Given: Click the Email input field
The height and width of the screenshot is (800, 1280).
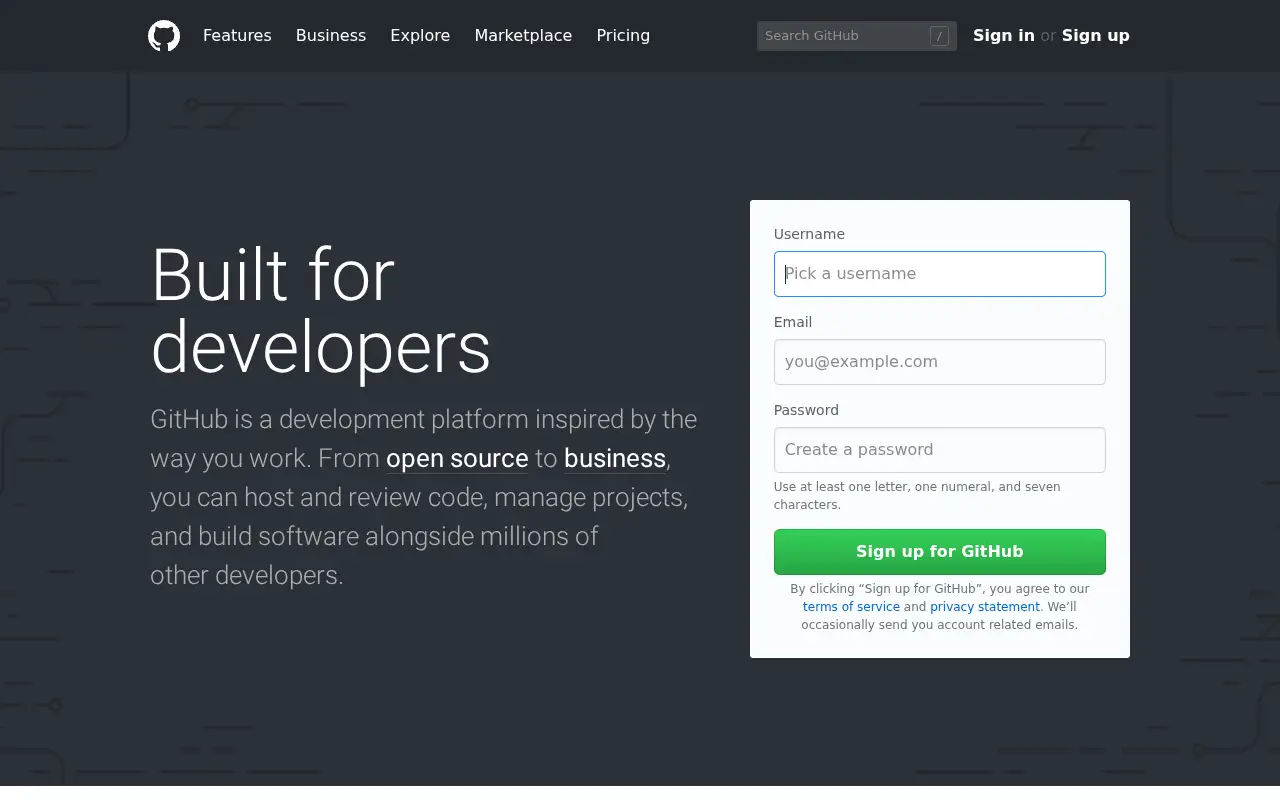Looking at the screenshot, I should [x=940, y=362].
